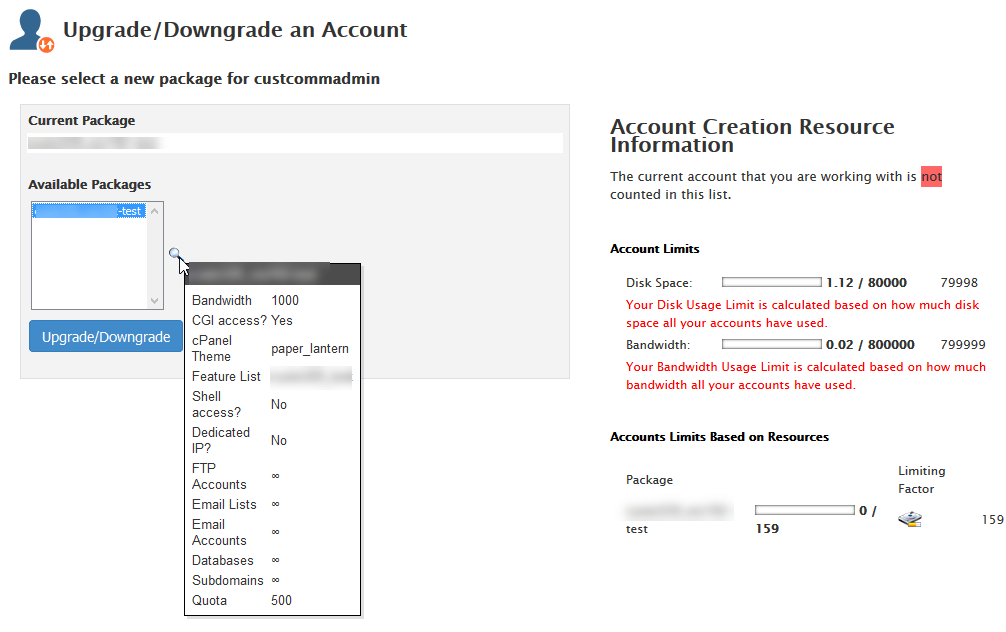Screen dimensions: 1006x632
Task: Click the package list scroll down arrow
Action: [154, 300]
